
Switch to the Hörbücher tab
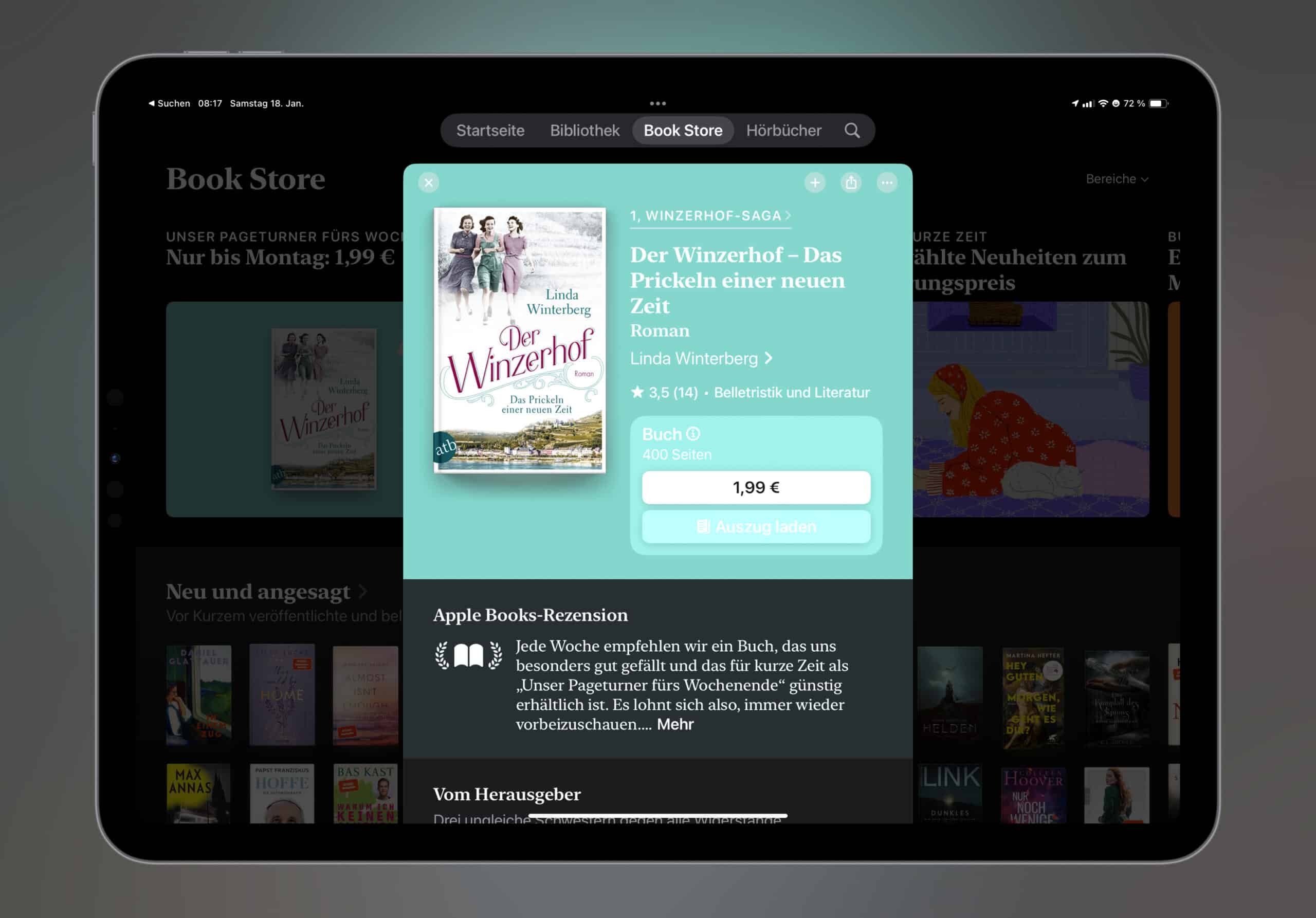click(783, 130)
